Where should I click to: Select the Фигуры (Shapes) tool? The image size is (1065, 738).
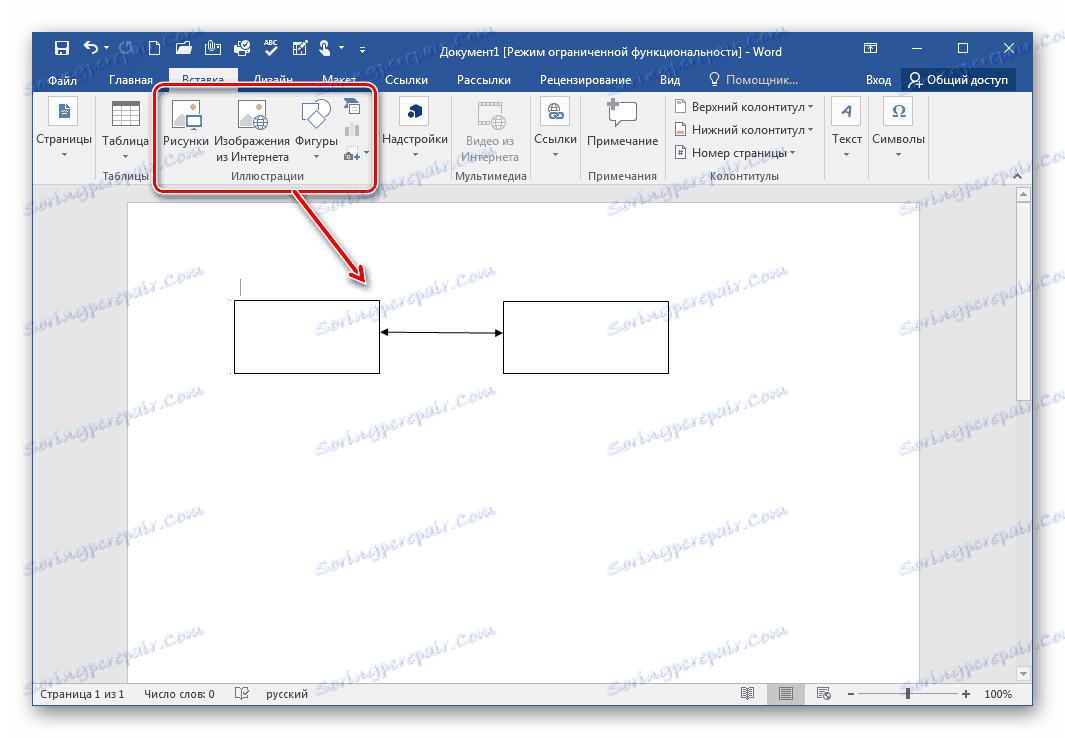pyautogui.click(x=315, y=128)
